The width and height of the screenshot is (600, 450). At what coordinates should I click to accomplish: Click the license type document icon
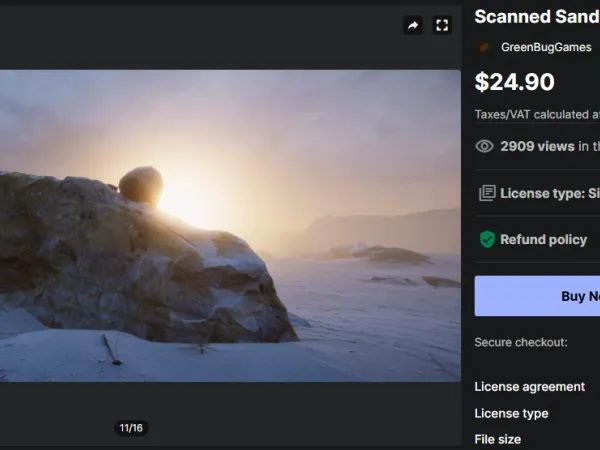[487, 193]
